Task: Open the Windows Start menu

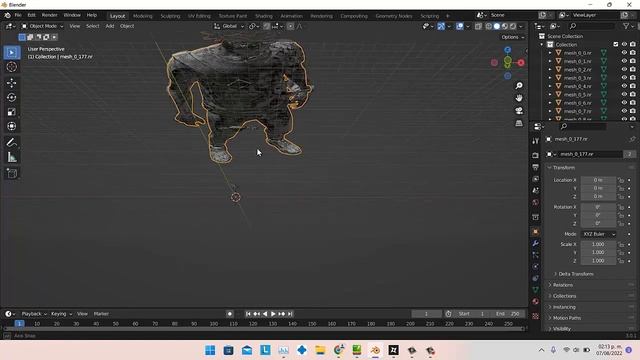Action: 210,350
